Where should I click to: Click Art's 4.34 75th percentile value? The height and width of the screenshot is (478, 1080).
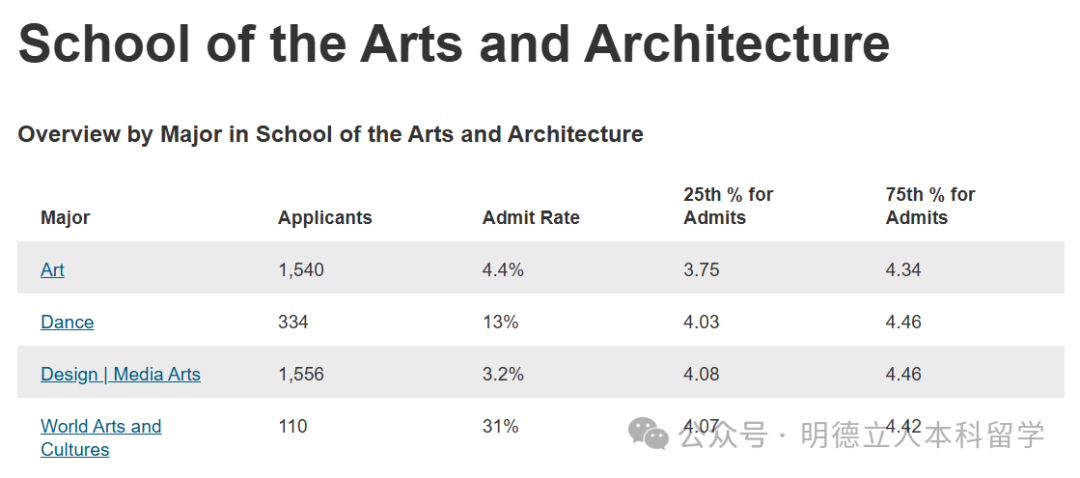(903, 270)
